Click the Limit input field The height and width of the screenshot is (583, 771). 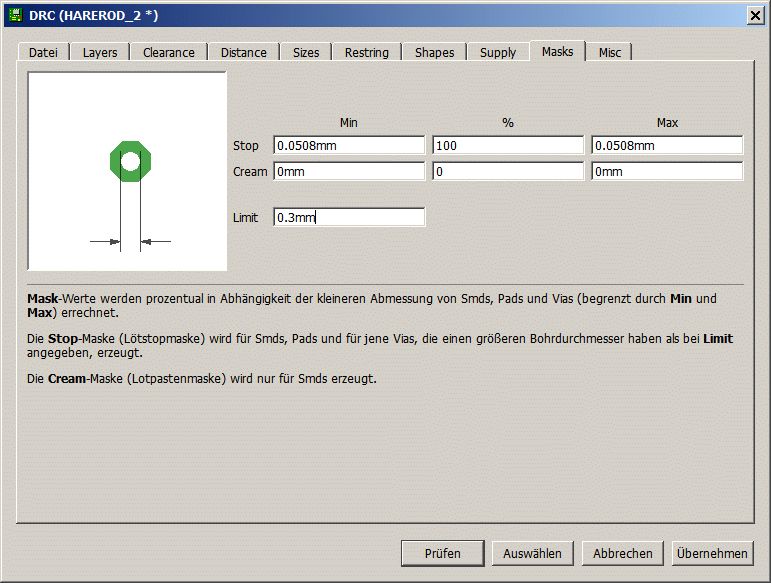(349, 217)
